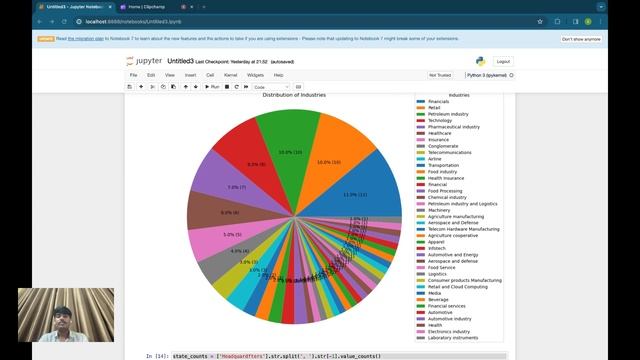Reload the browser page
The image size is (640, 360).
[64, 22]
